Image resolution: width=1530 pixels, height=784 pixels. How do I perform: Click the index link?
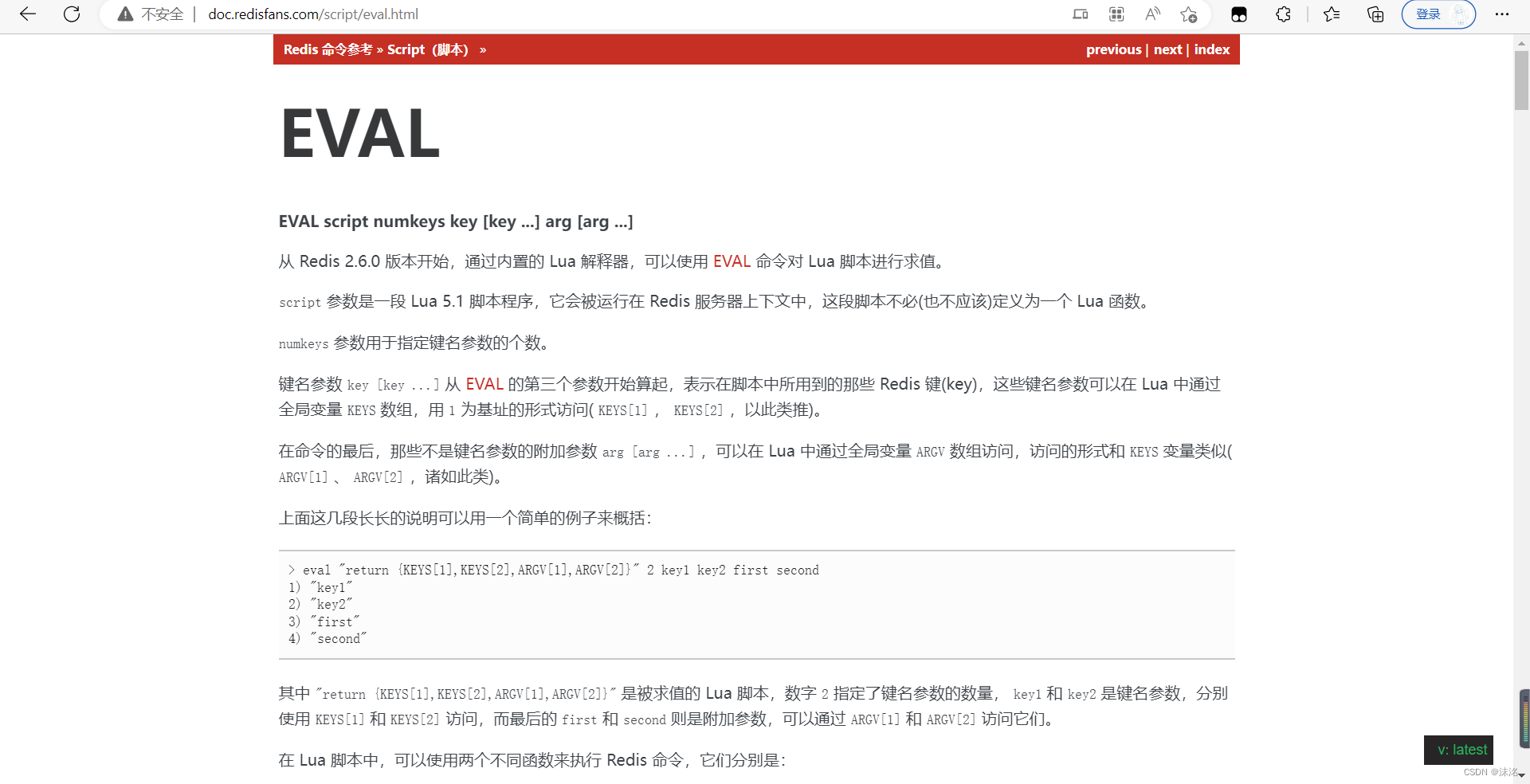pos(1211,49)
